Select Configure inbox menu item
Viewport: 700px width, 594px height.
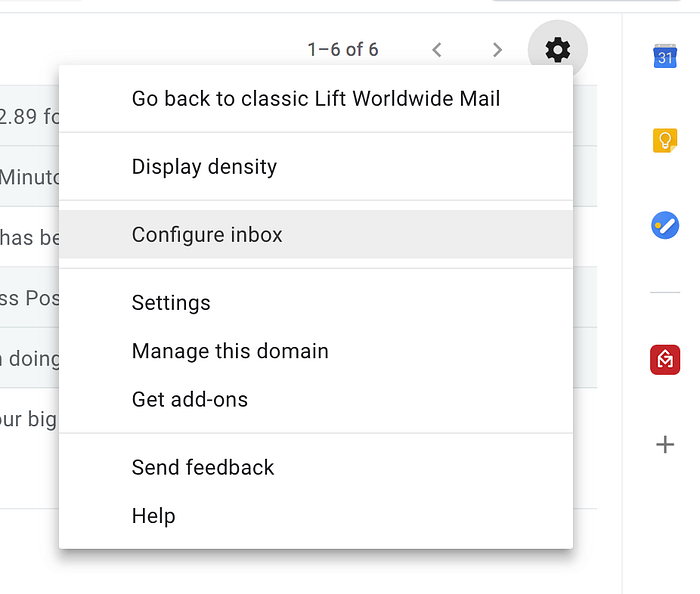point(316,234)
